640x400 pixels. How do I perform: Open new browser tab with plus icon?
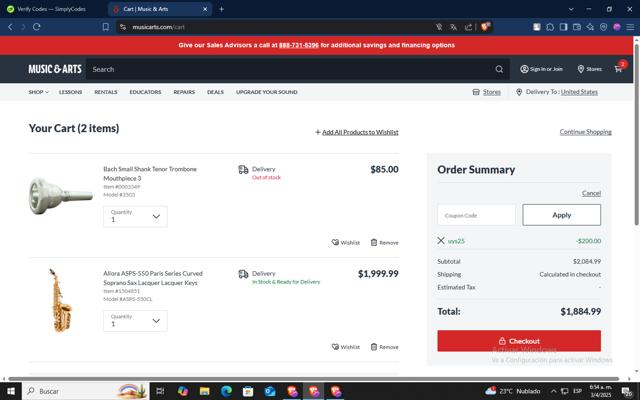pyautogui.click(x=221, y=9)
